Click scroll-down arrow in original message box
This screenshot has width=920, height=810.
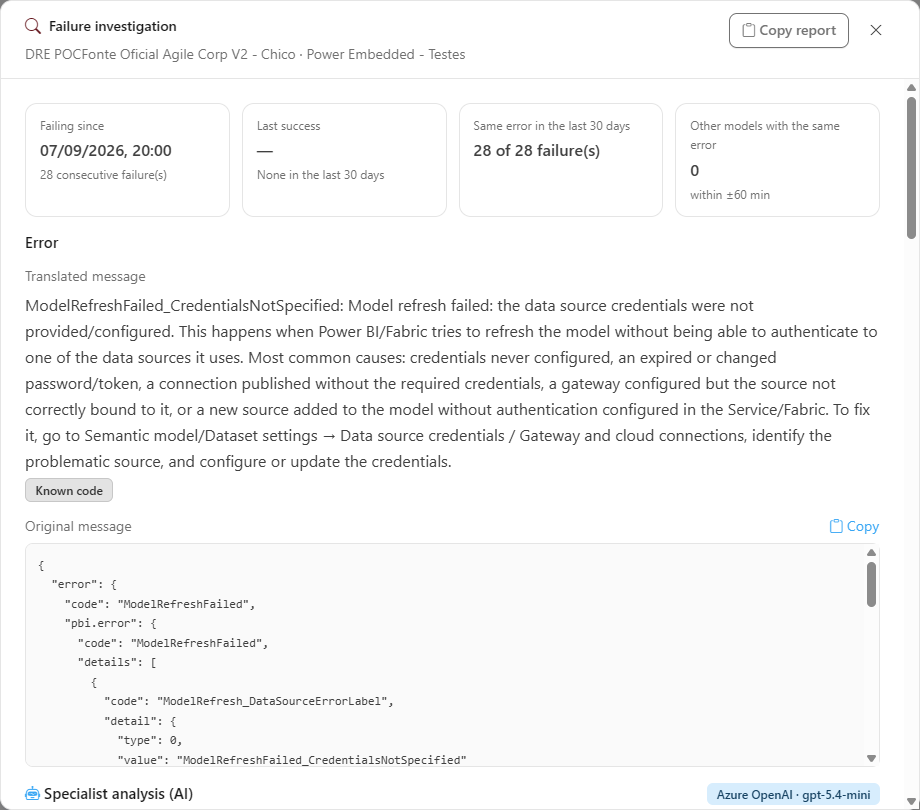coord(871,758)
